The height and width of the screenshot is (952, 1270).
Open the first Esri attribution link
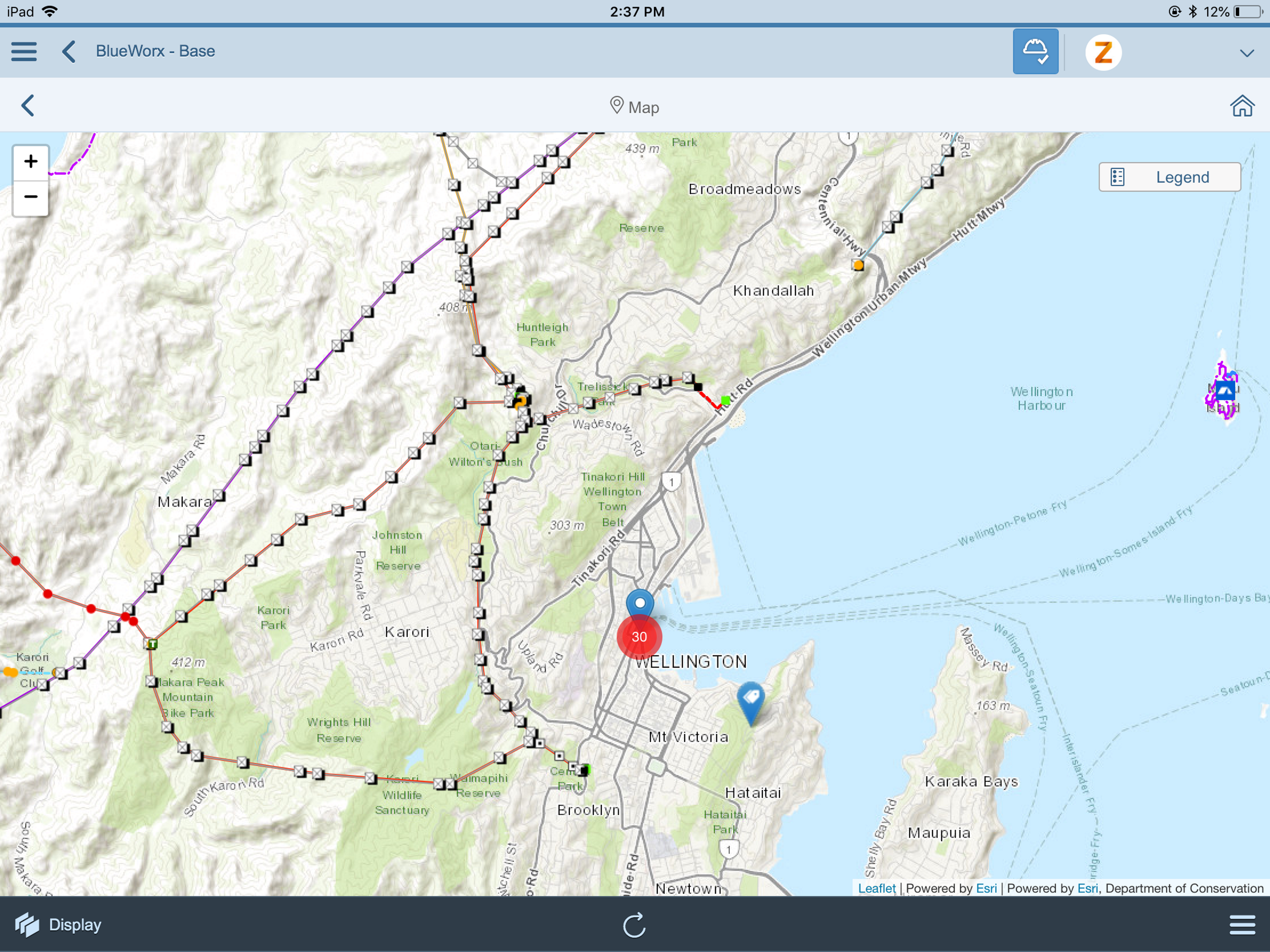(x=986, y=888)
